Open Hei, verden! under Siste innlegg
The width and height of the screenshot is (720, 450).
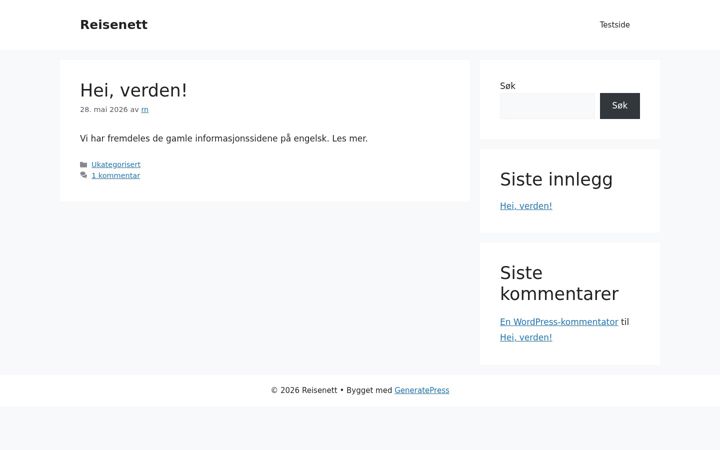526,206
